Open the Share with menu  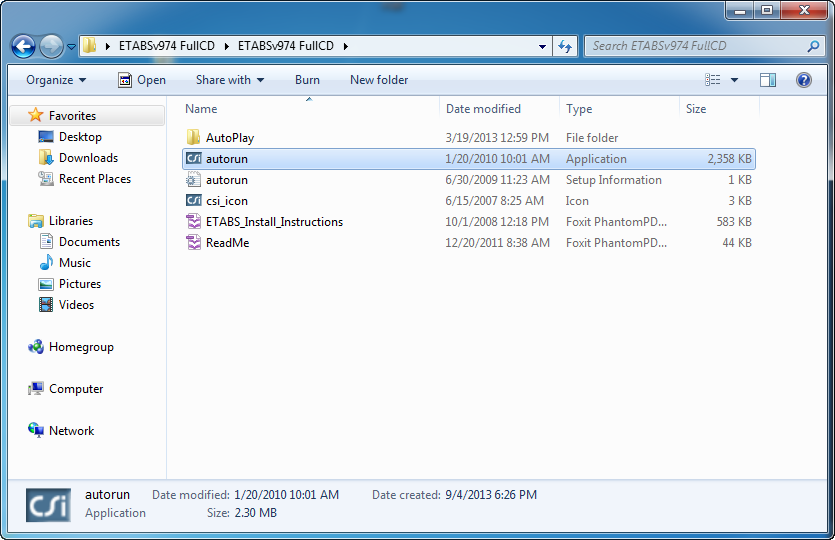[230, 80]
